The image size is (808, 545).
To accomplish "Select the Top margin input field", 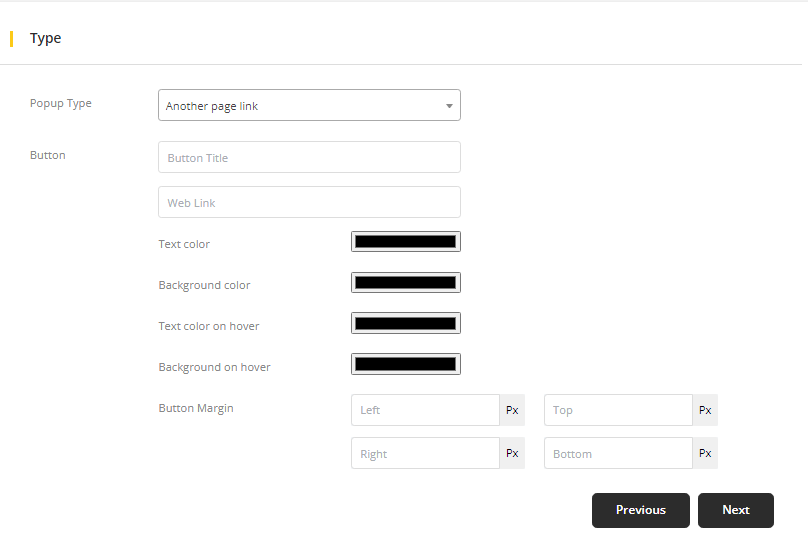I will pyautogui.click(x=618, y=410).
